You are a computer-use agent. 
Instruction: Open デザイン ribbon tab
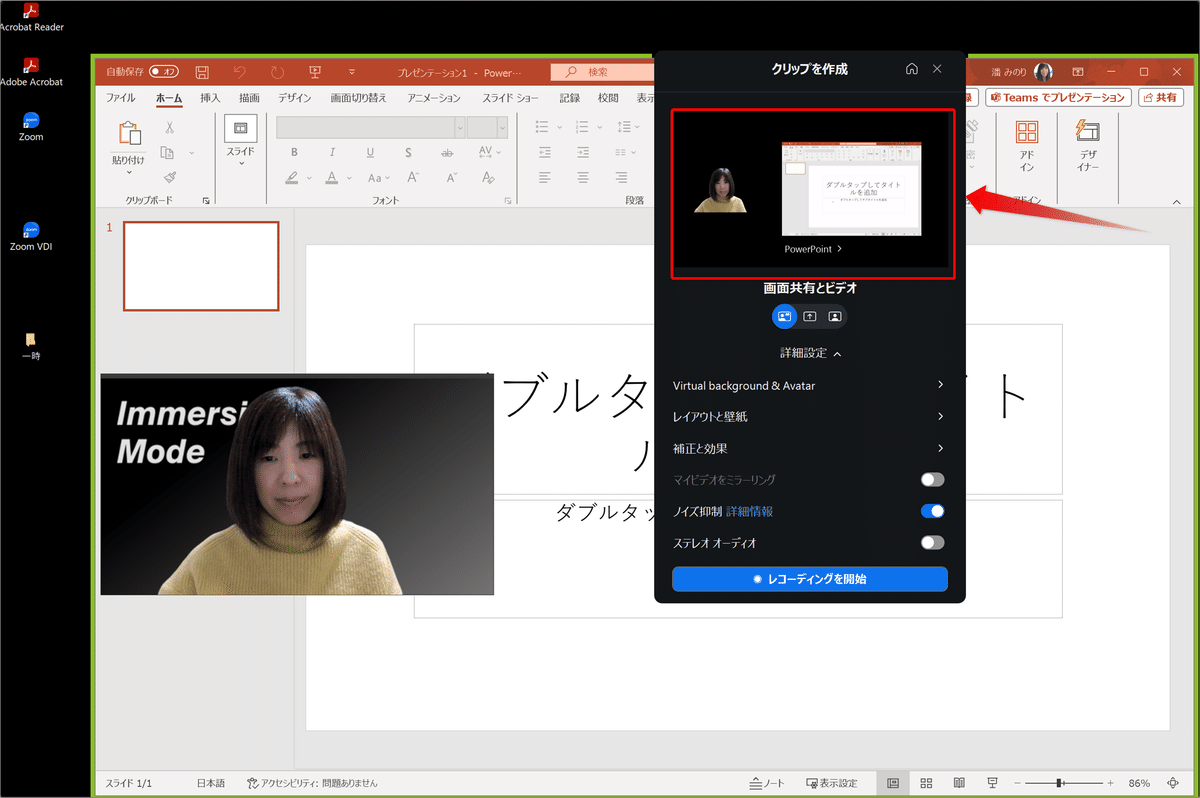click(x=294, y=98)
